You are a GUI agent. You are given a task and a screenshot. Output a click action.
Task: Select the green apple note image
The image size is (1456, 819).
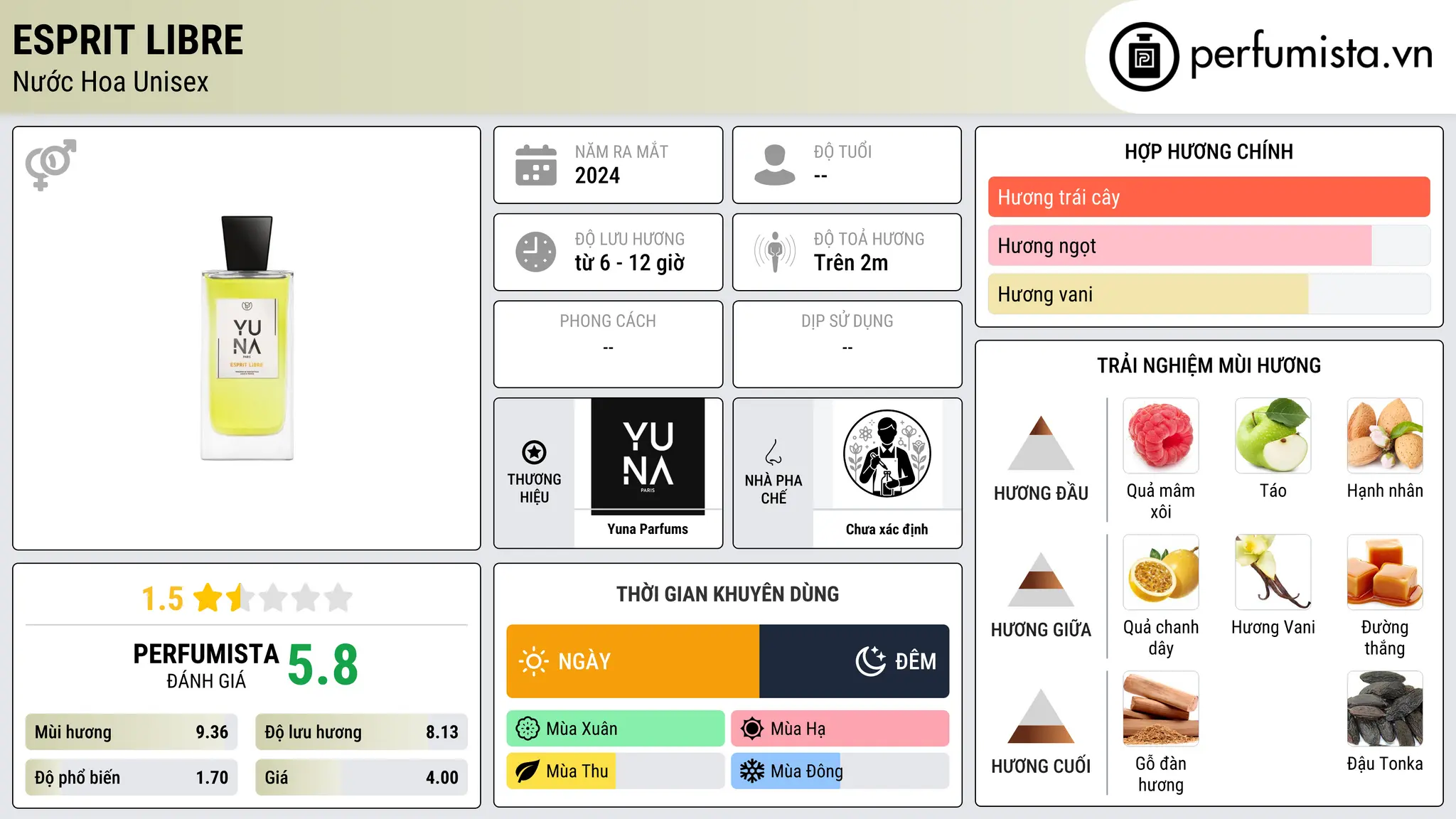pyautogui.click(x=1273, y=436)
